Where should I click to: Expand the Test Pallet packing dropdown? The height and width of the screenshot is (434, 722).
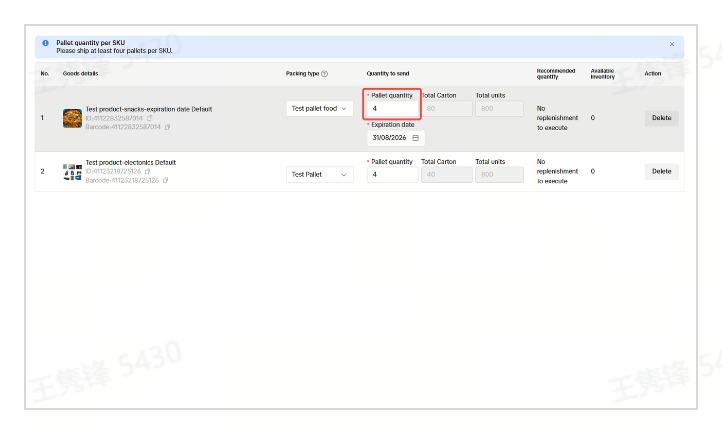pos(319,174)
